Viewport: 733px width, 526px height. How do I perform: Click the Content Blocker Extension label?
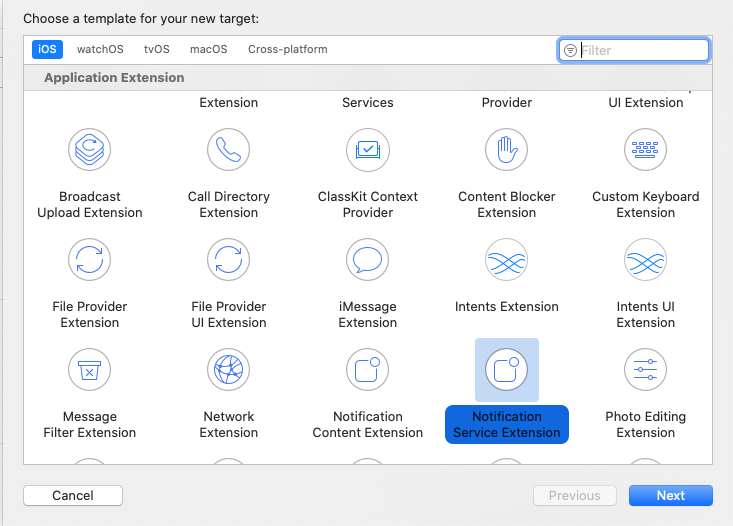coord(507,204)
